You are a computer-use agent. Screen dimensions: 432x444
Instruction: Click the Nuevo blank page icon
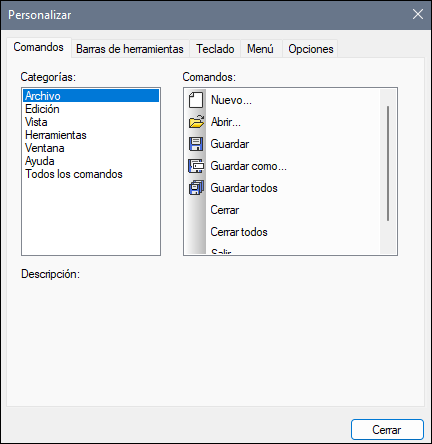(x=196, y=100)
